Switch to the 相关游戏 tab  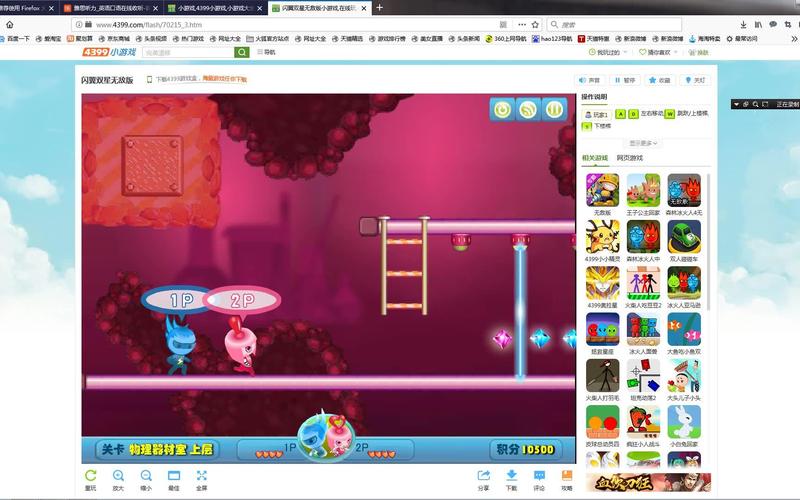coord(595,158)
